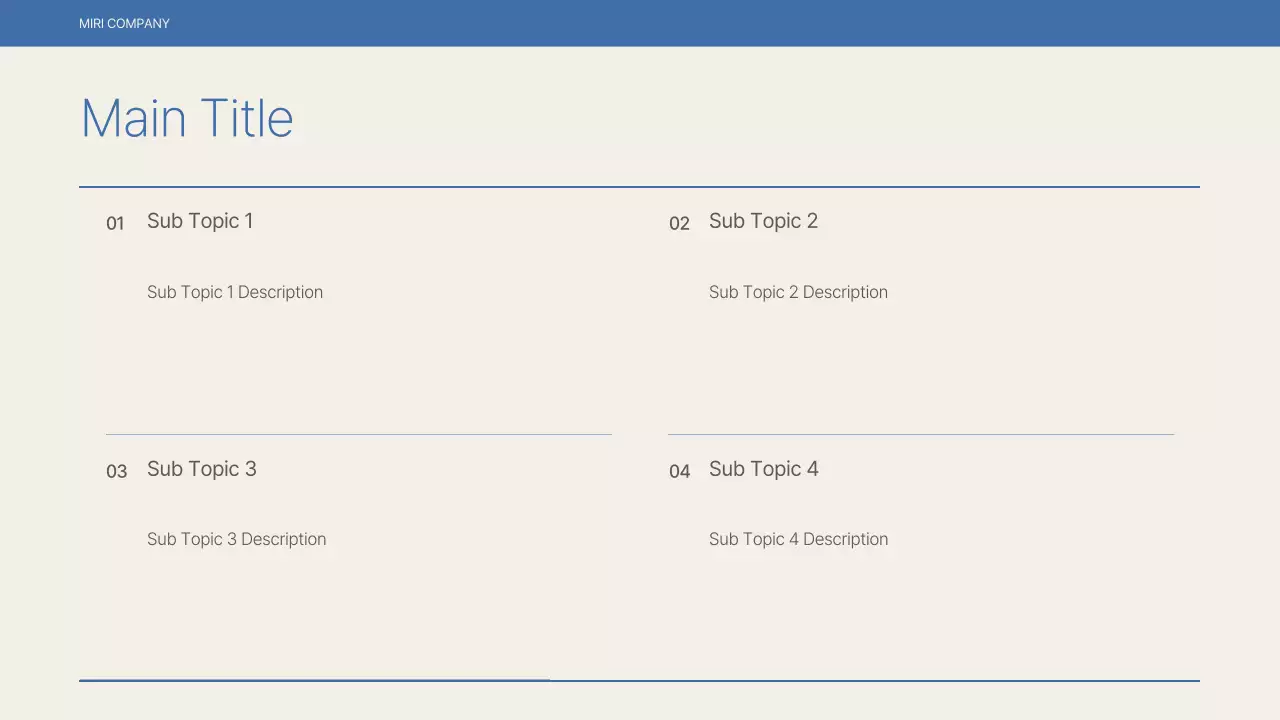Select the Sub Topic 1 heading

click(x=200, y=221)
